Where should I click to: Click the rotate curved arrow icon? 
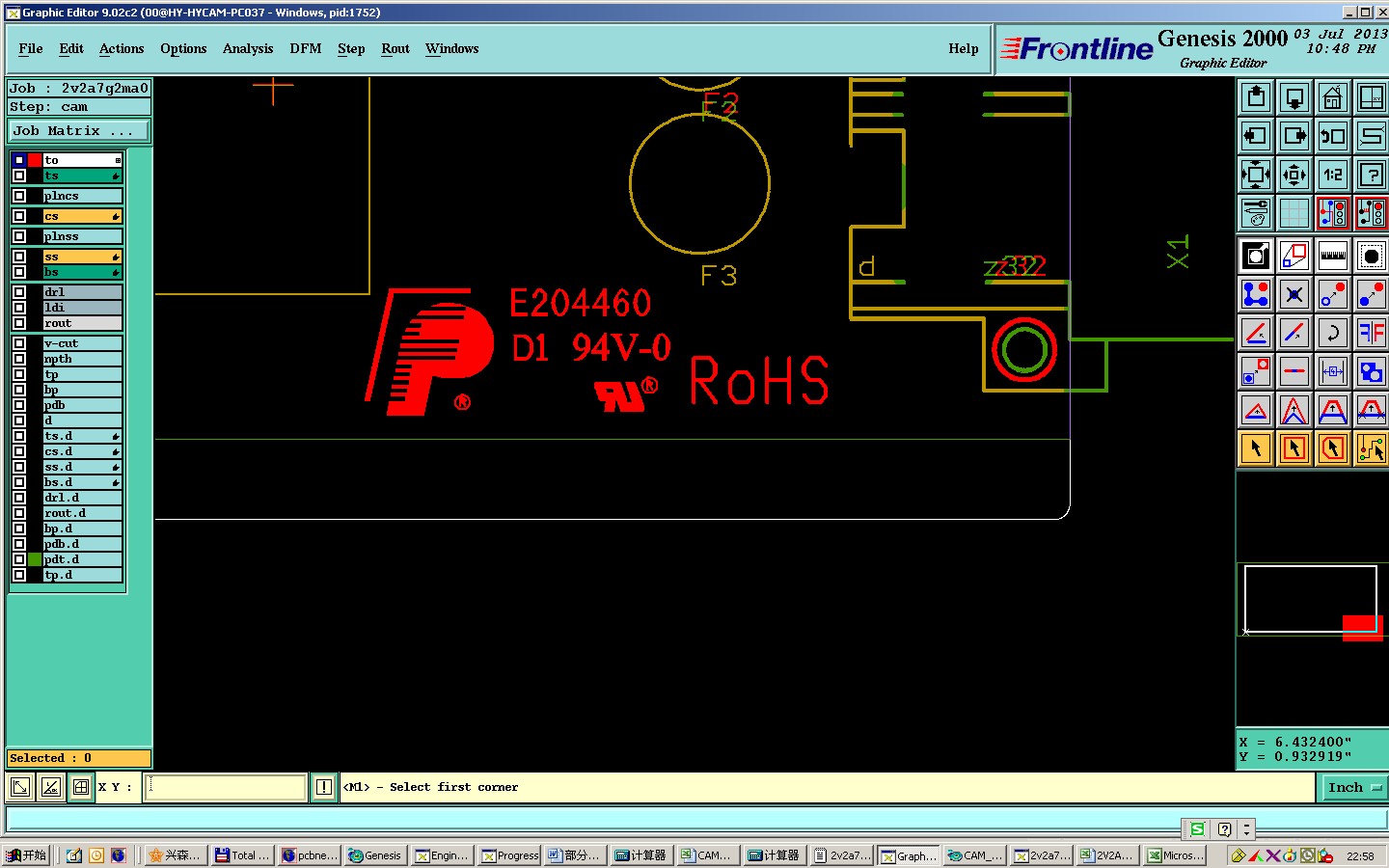1333,333
